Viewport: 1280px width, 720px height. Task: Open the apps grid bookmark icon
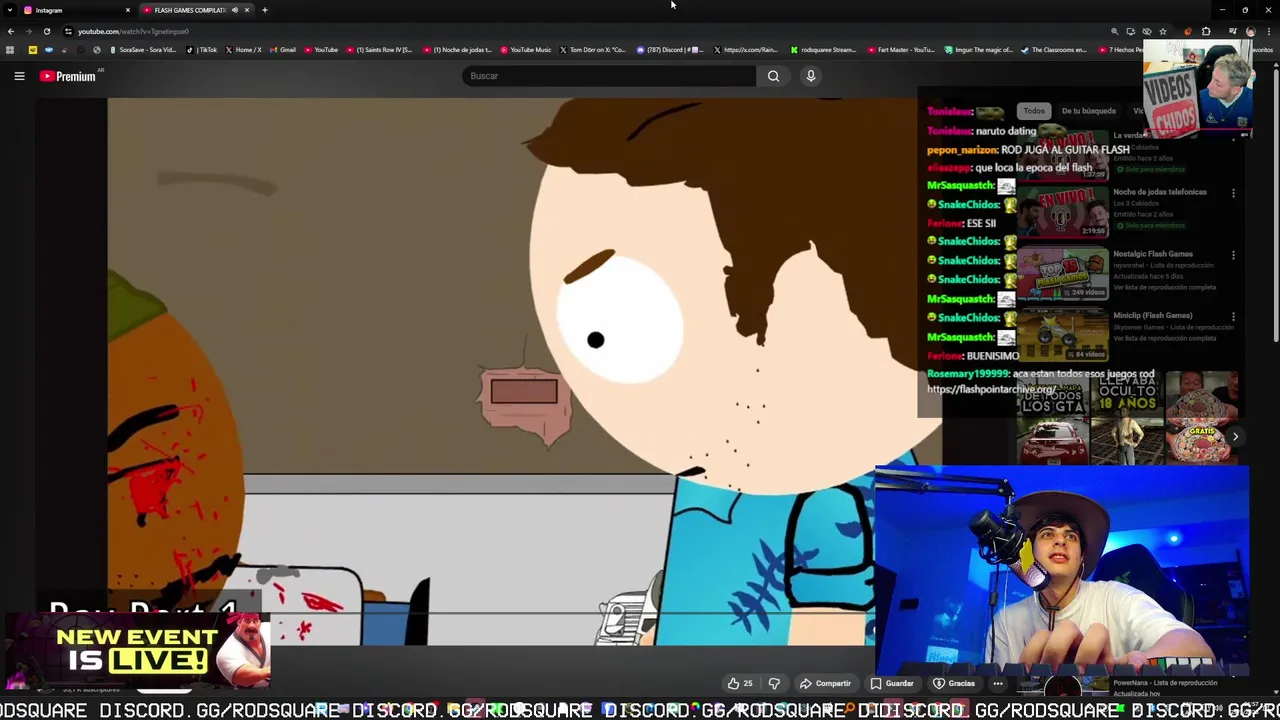coord(10,50)
